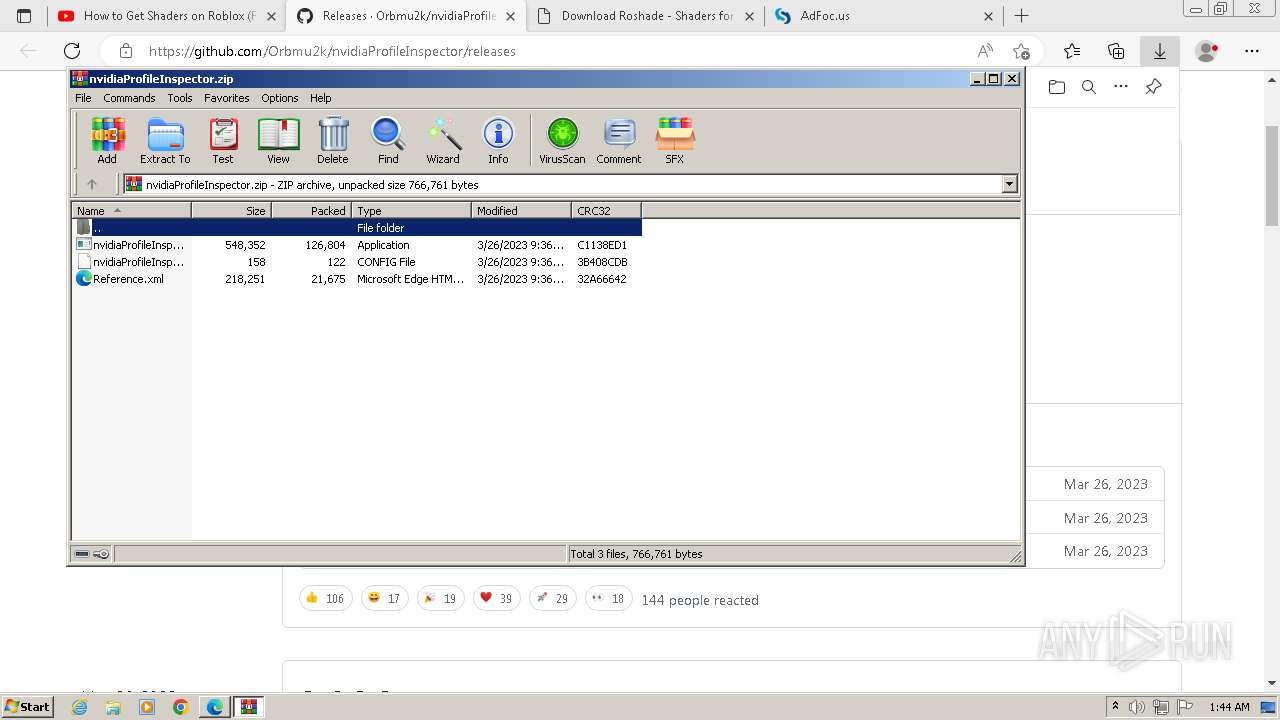Select the Reference.xml file
The width and height of the screenshot is (1280, 720).
pyautogui.click(x=357, y=279)
